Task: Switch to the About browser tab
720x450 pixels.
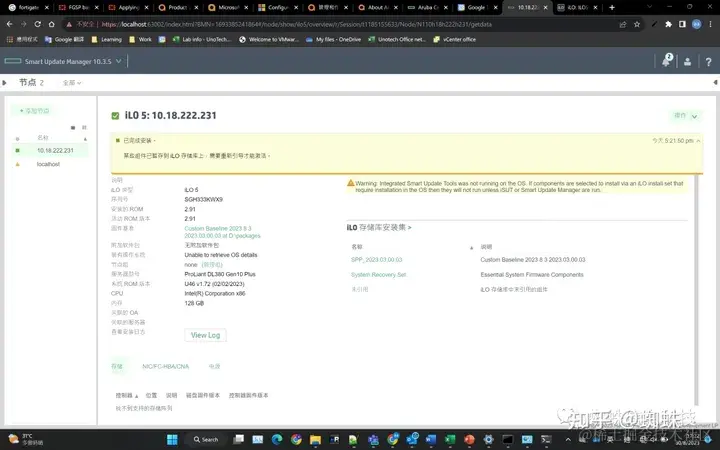Action: pos(378,7)
